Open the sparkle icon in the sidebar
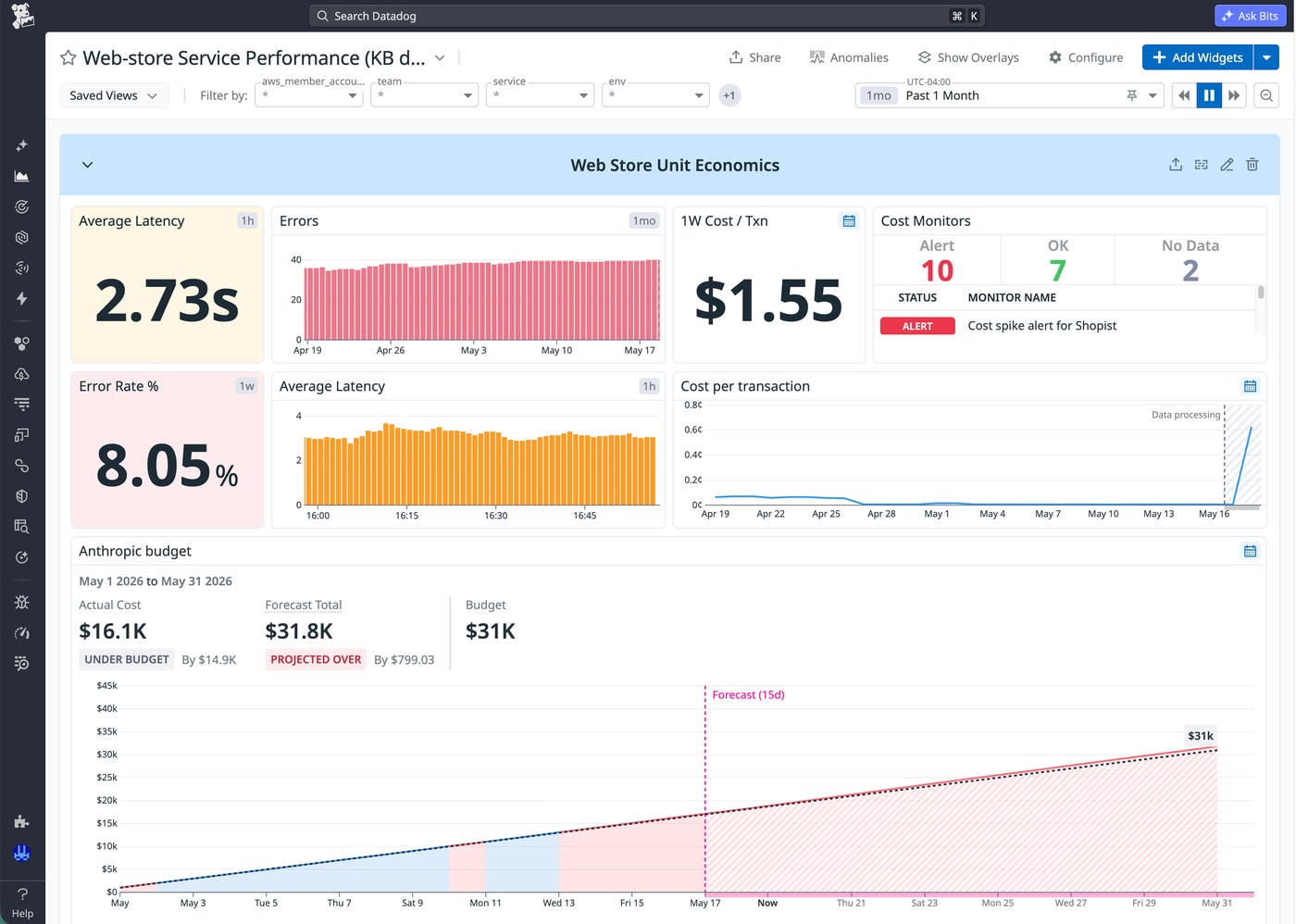The image size is (1296, 924). 22,145
